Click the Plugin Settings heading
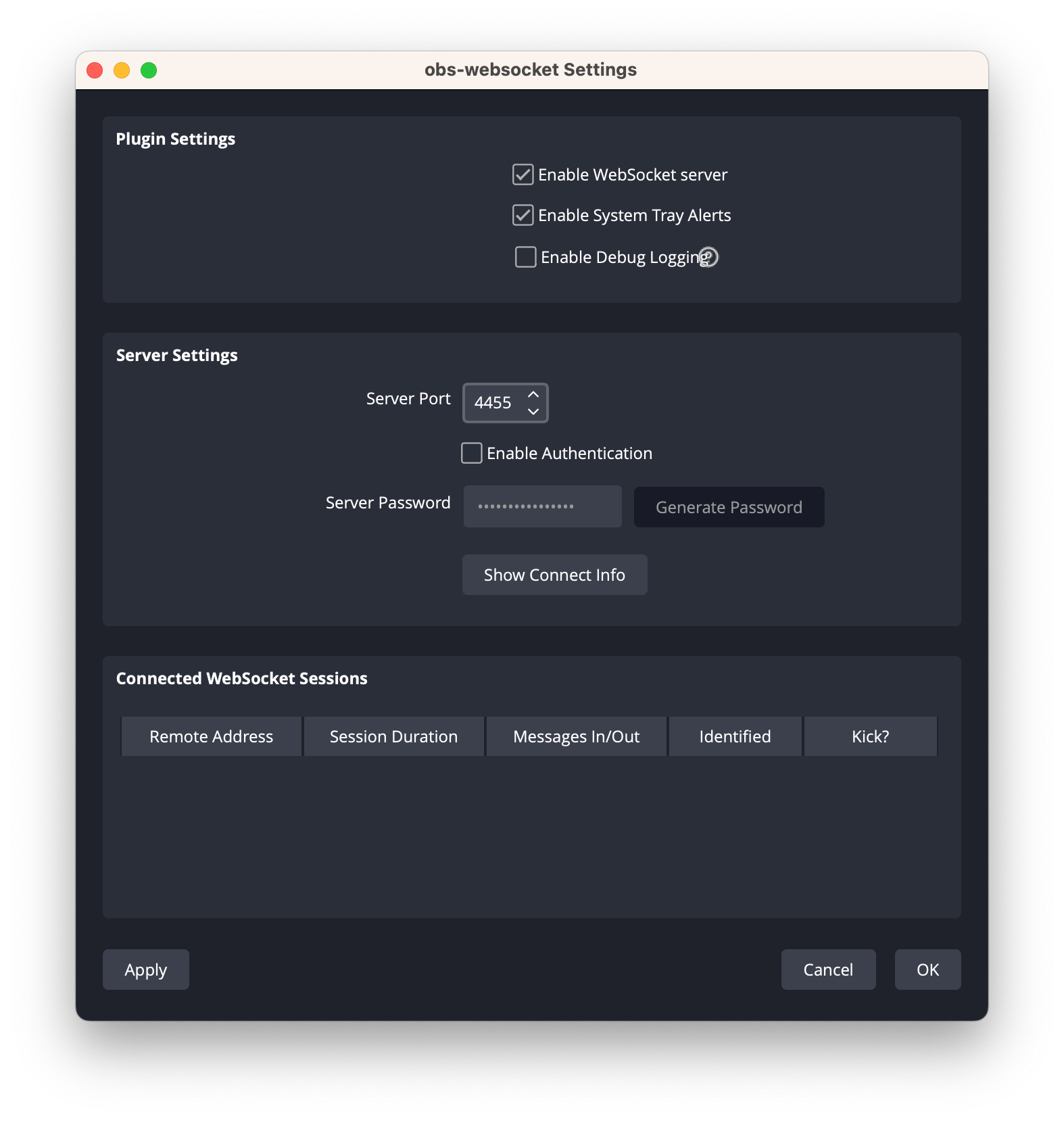Screen dimensions: 1064x1121 [x=176, y=139]
